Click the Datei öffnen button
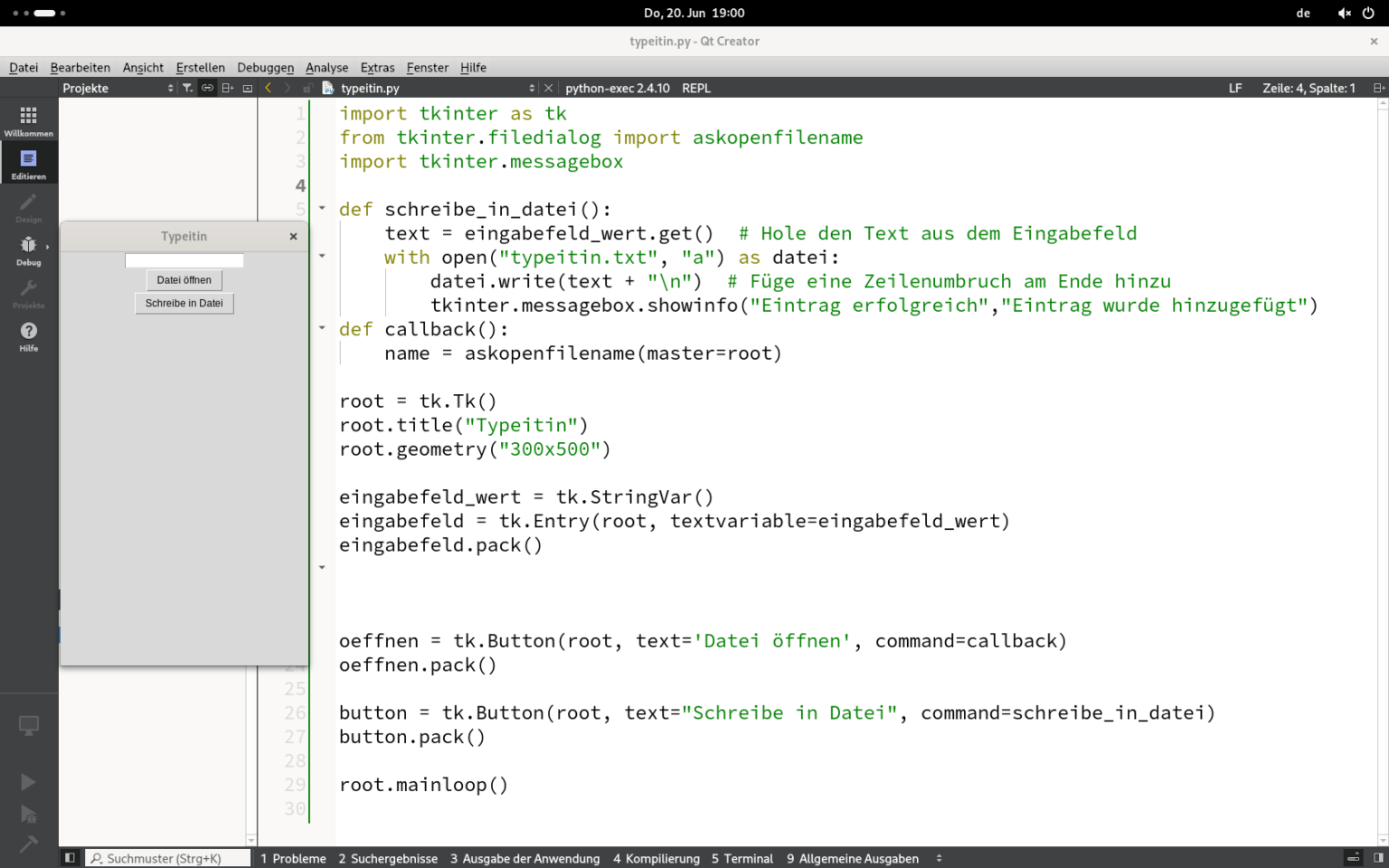Screen dimensions: 1389x868 184,280
